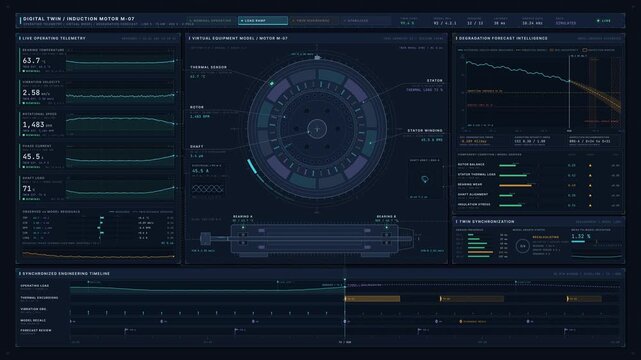Select Bearing B on motor side view
This screenshot has height=360, width=641.
(386, 217)
